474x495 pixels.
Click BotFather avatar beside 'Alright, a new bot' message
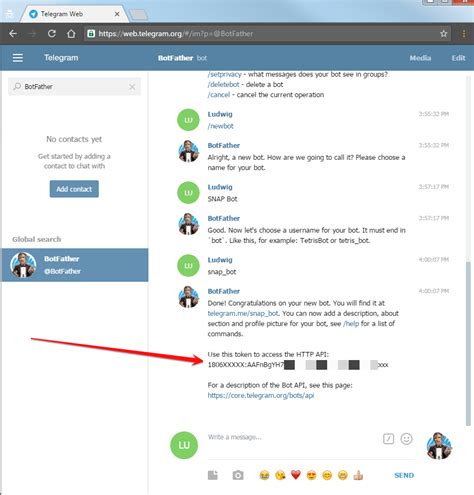188,151
